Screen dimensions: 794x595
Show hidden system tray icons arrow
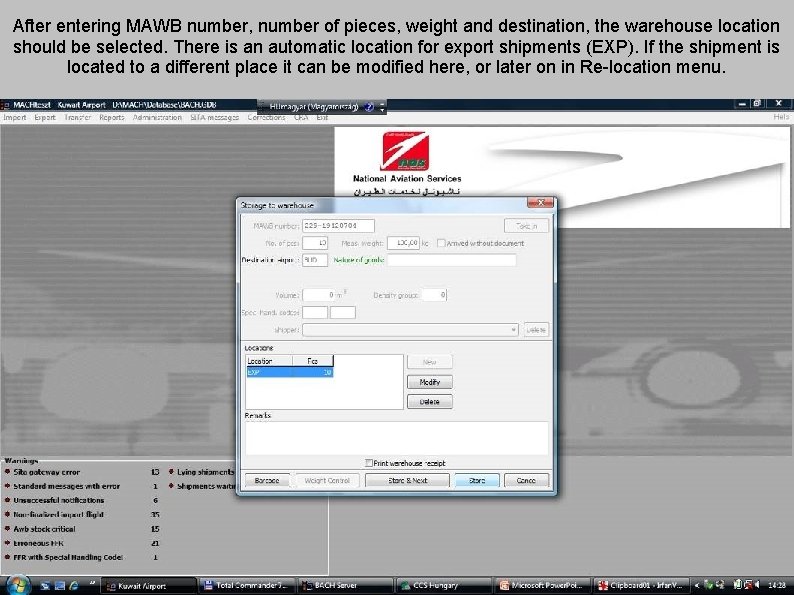tap(697, 585)
